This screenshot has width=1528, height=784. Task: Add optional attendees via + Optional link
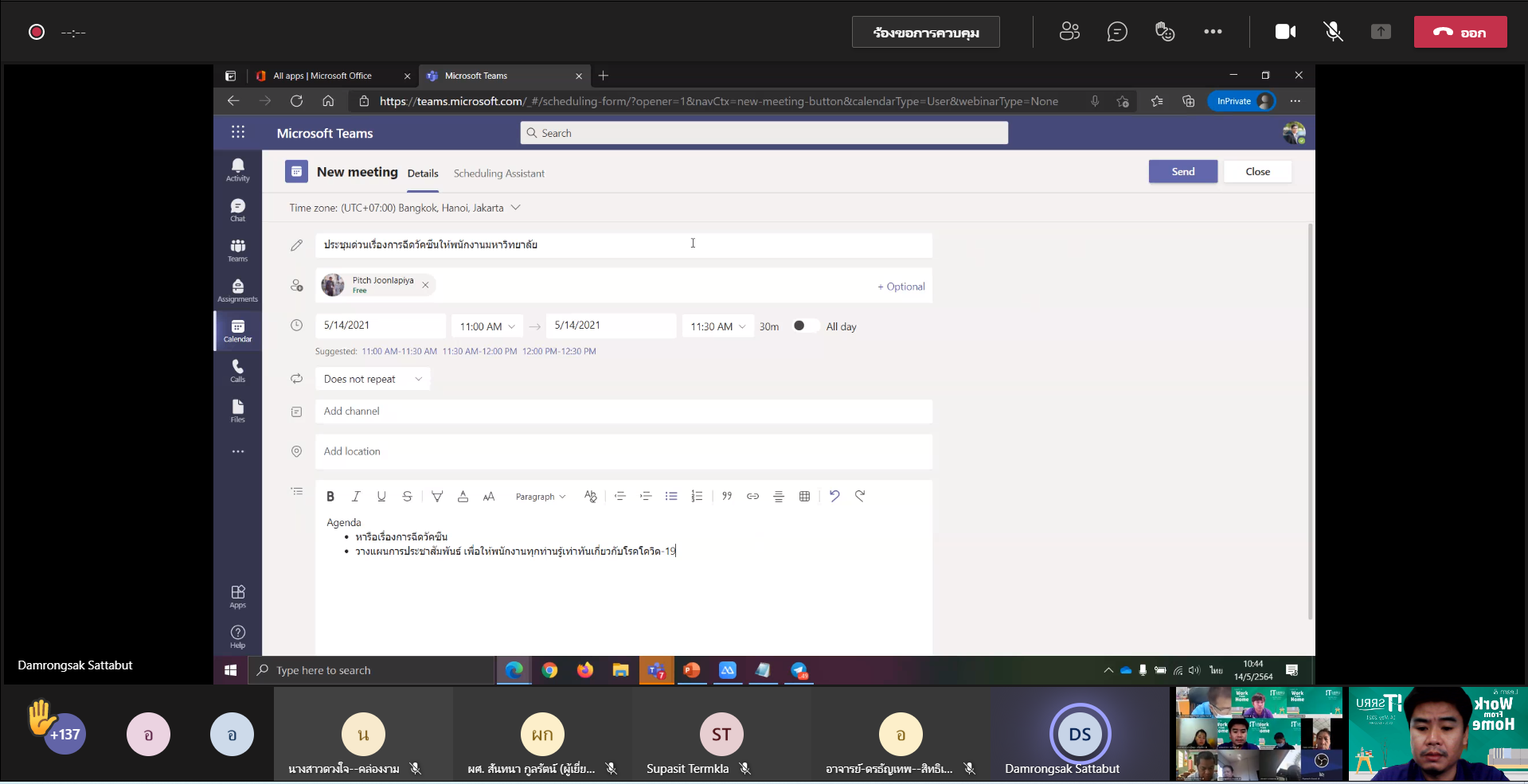pyautogui.click(x=901, y=287)
